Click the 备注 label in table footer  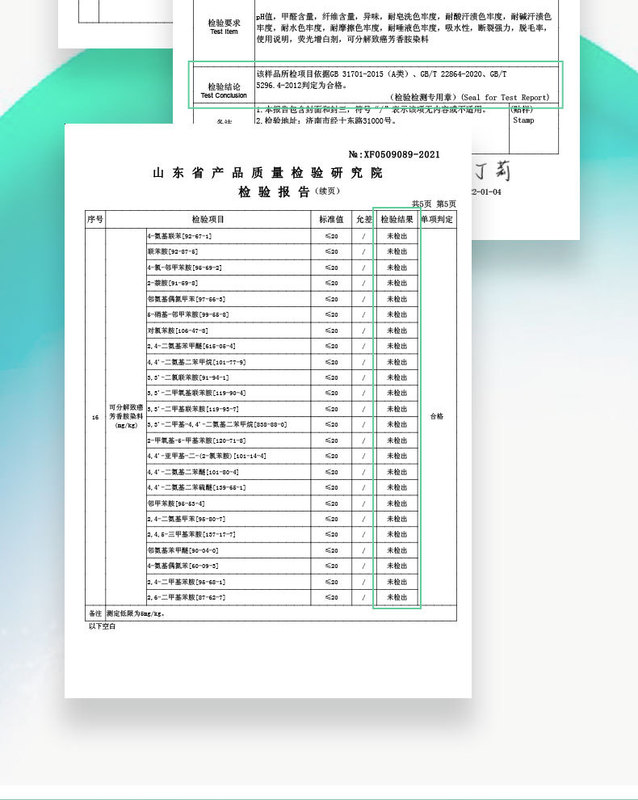(95, 614)
